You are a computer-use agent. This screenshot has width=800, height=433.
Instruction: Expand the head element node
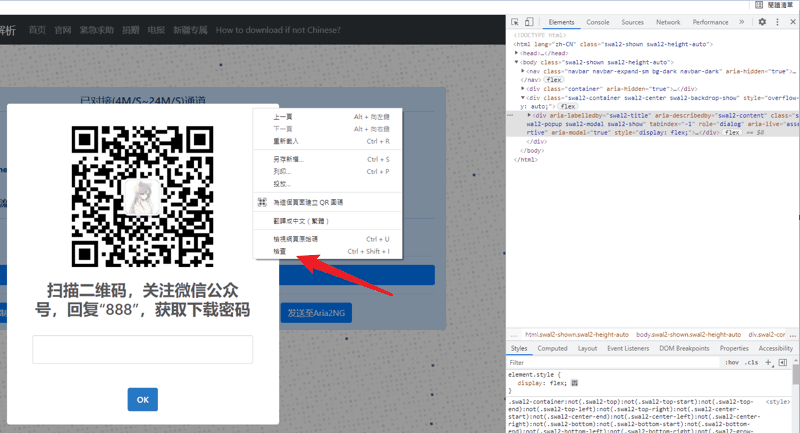tap(516, 53)
